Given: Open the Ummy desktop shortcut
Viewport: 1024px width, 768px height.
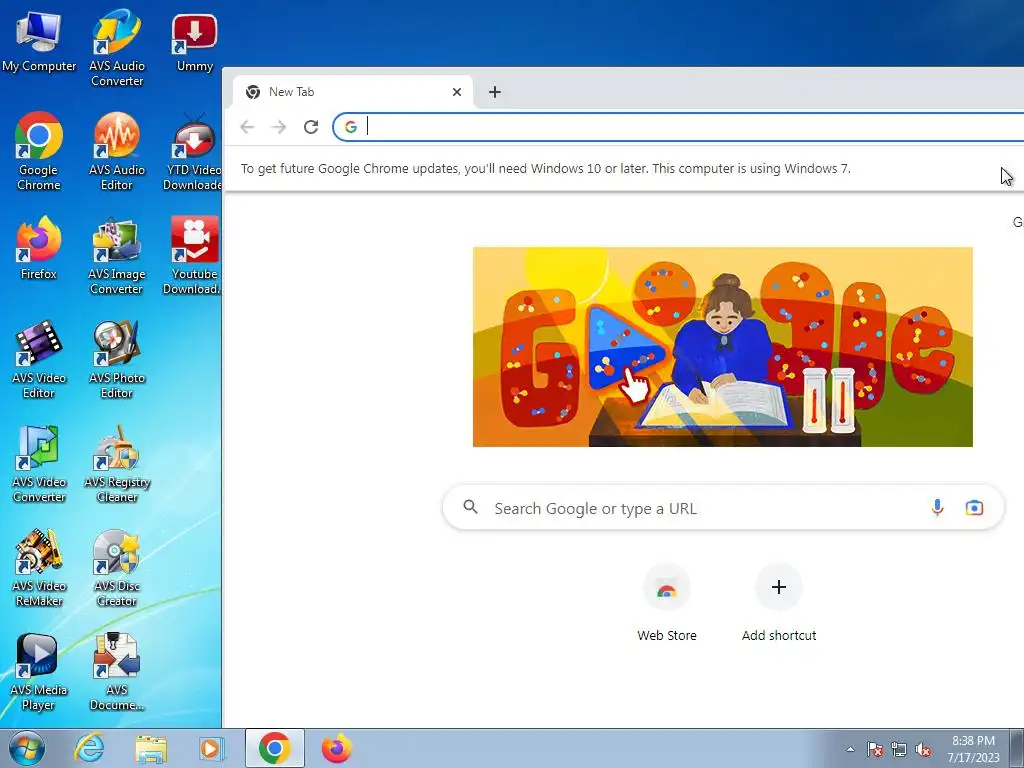Looking at the screenshot, I should pyautogui.click(x=195, y=42).
